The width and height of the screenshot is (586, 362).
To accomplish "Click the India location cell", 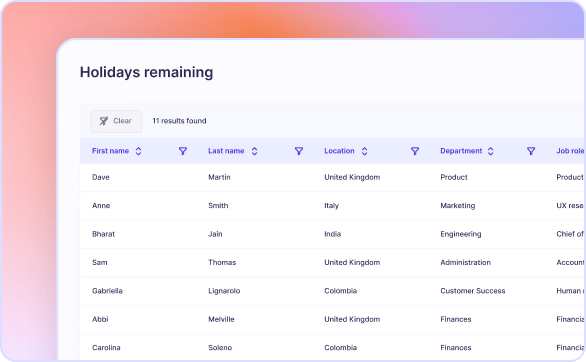I will 333,234.
